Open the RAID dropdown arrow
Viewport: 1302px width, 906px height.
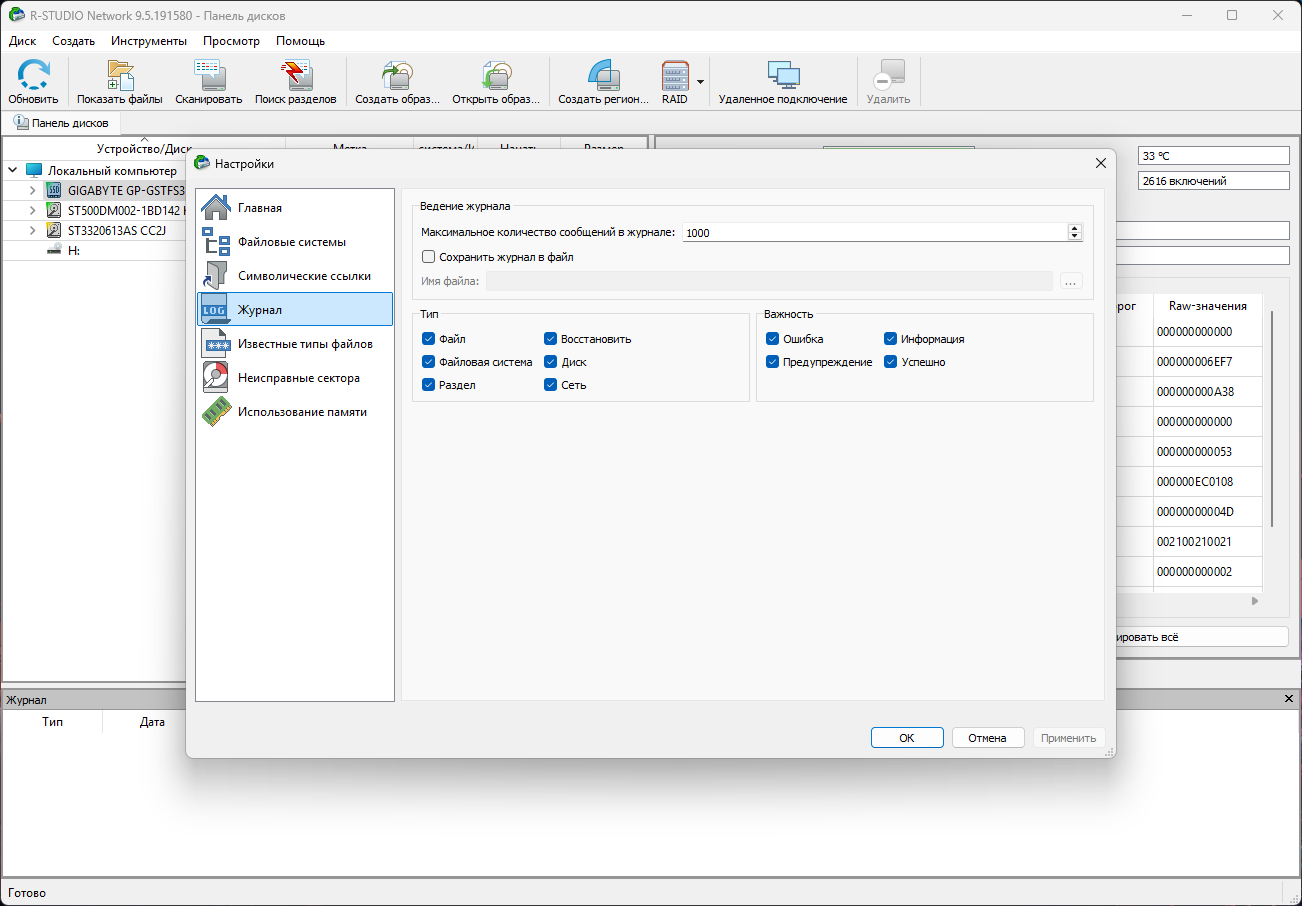click(701, 82)
